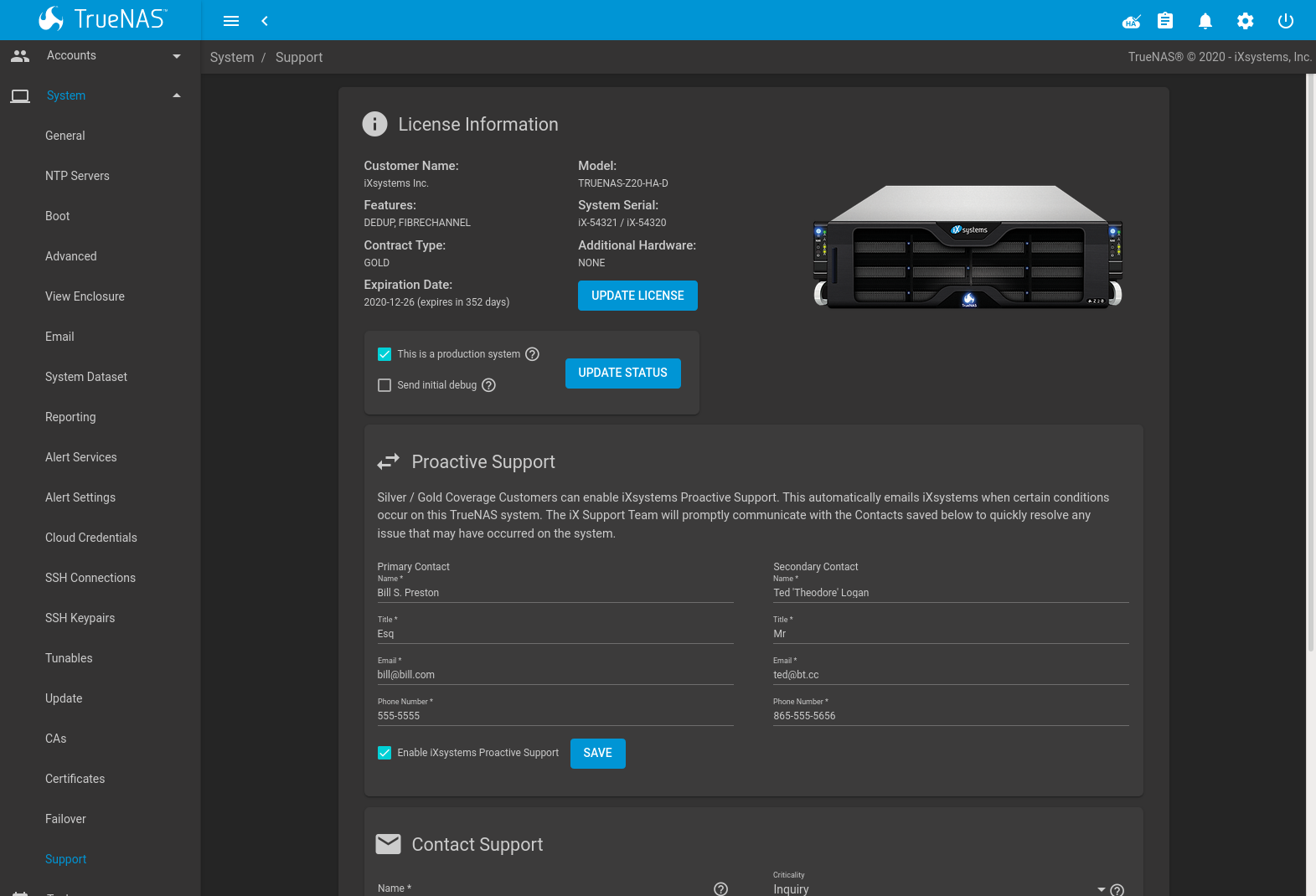The image size is (1316, 896).
Task: Check Send initial debug
Action: click(x=384, y=385)
